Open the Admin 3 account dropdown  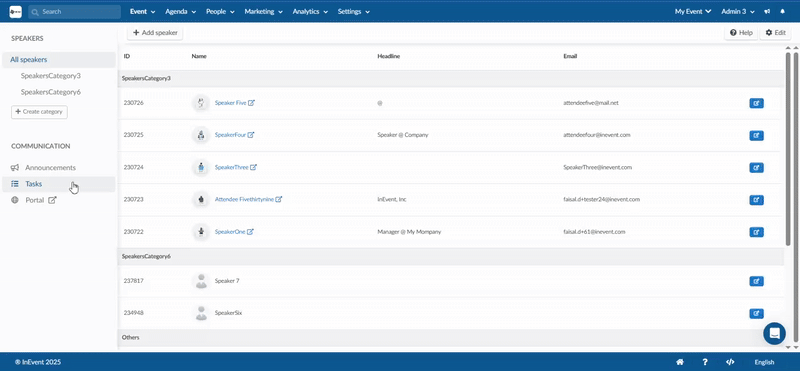coord(739,11)
